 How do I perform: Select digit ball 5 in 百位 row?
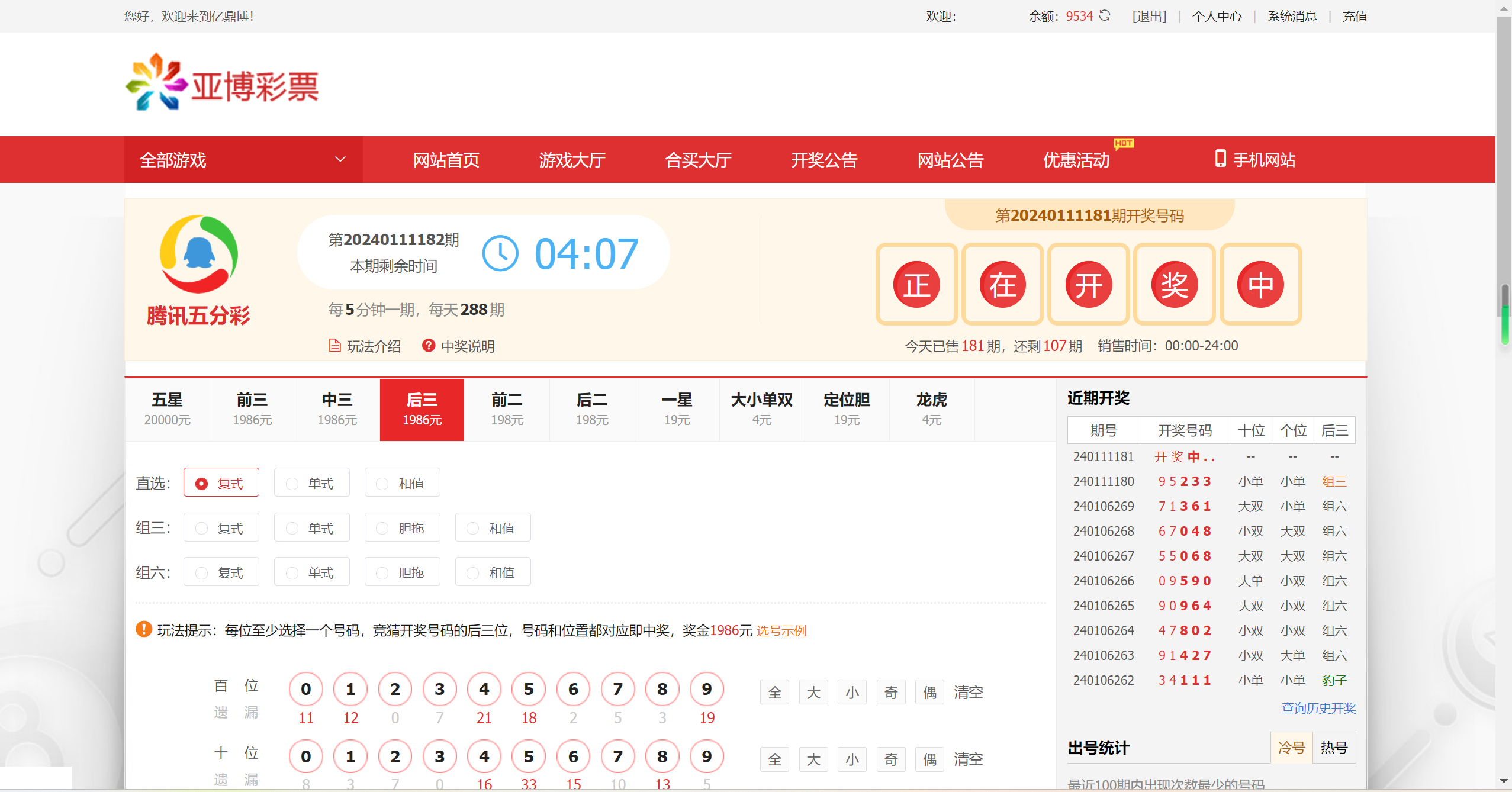[x=529, y=689]
